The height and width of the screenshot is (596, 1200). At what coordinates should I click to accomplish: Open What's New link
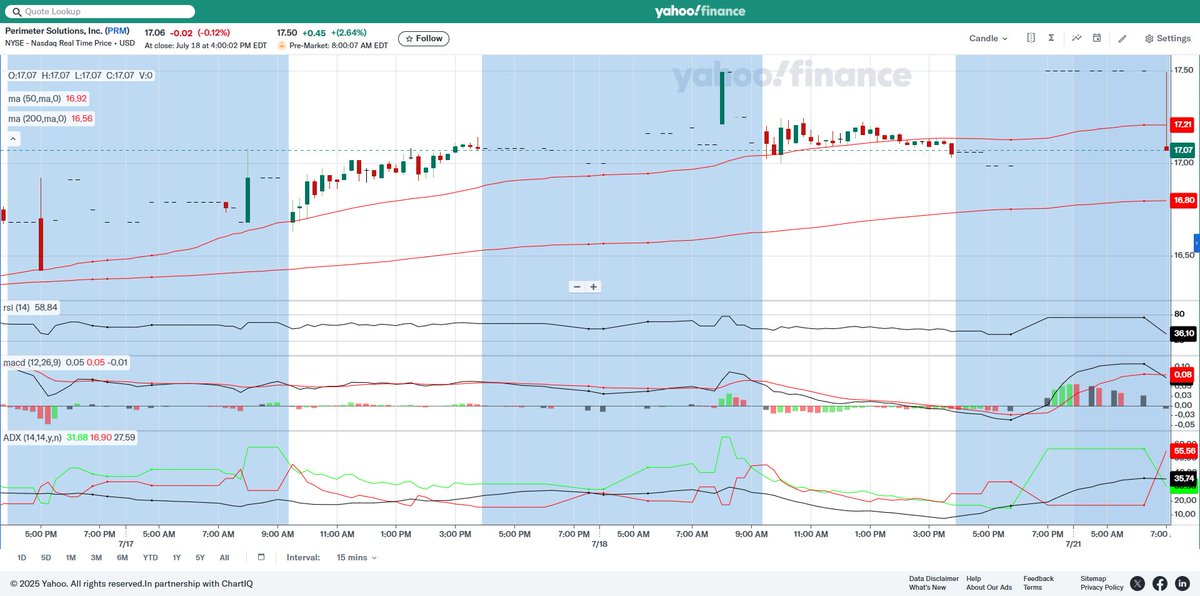tap(927, 587)
